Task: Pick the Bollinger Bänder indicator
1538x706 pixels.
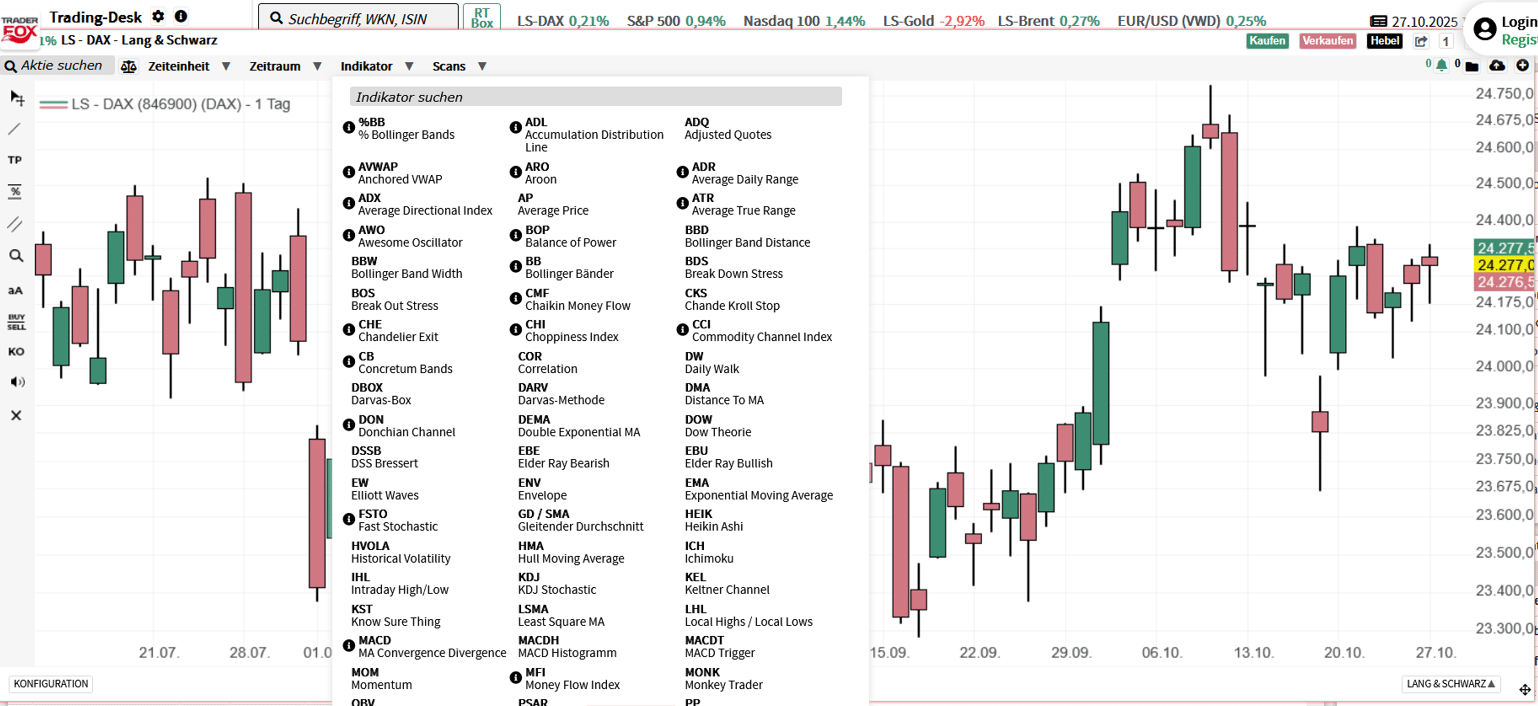Action: click(569, 268)
